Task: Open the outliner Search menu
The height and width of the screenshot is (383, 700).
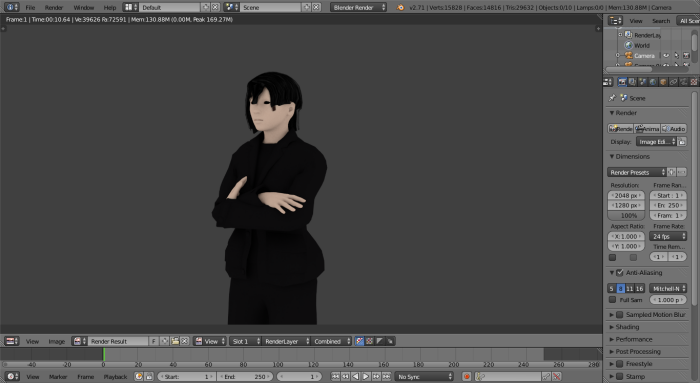Action: point(661,21)
